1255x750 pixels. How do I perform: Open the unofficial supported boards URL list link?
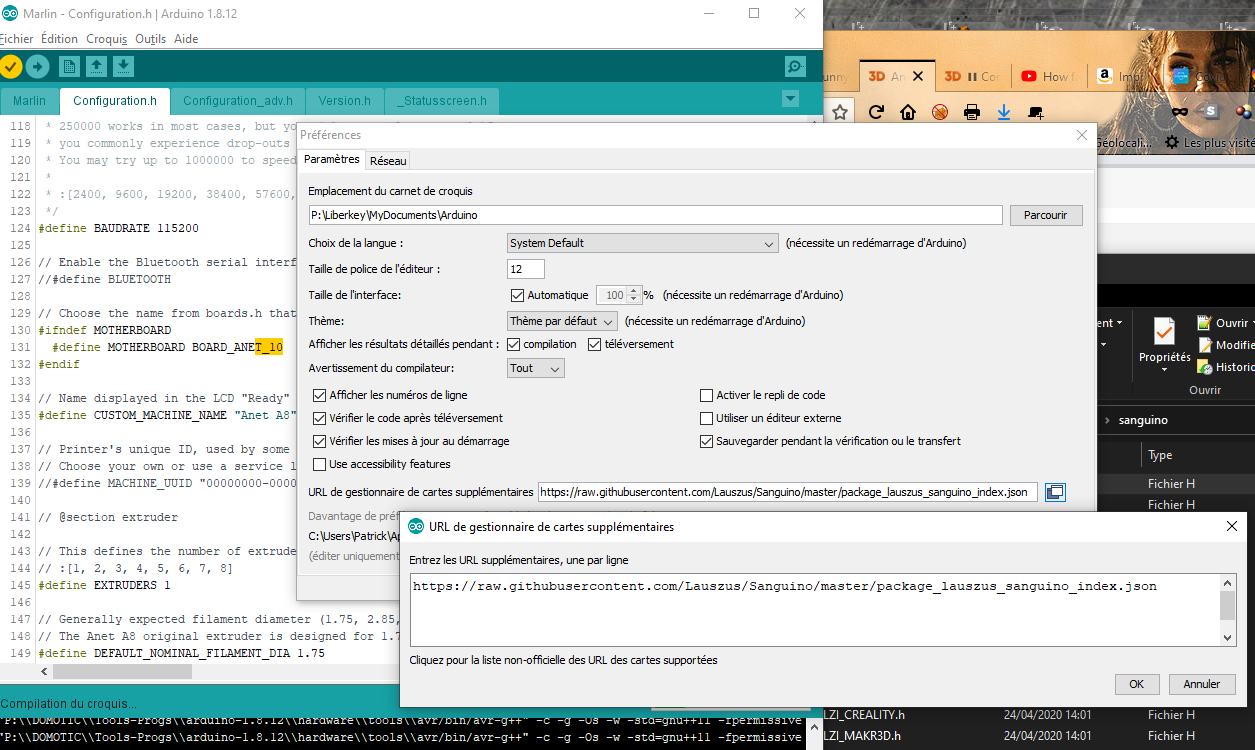click(563, 660)
